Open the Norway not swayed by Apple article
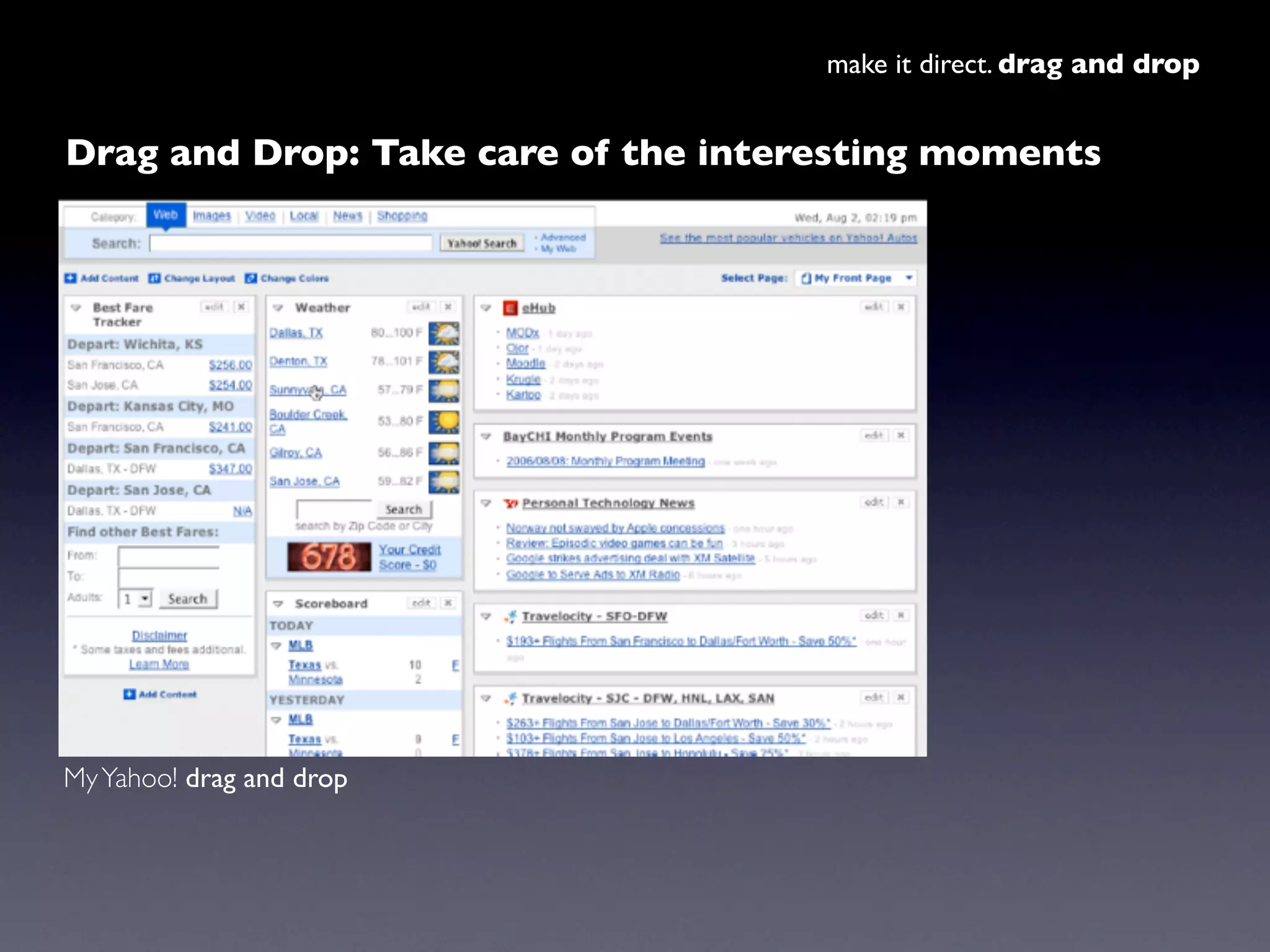This screenshot has width=1270, height=952. click(x=615, y=528)
